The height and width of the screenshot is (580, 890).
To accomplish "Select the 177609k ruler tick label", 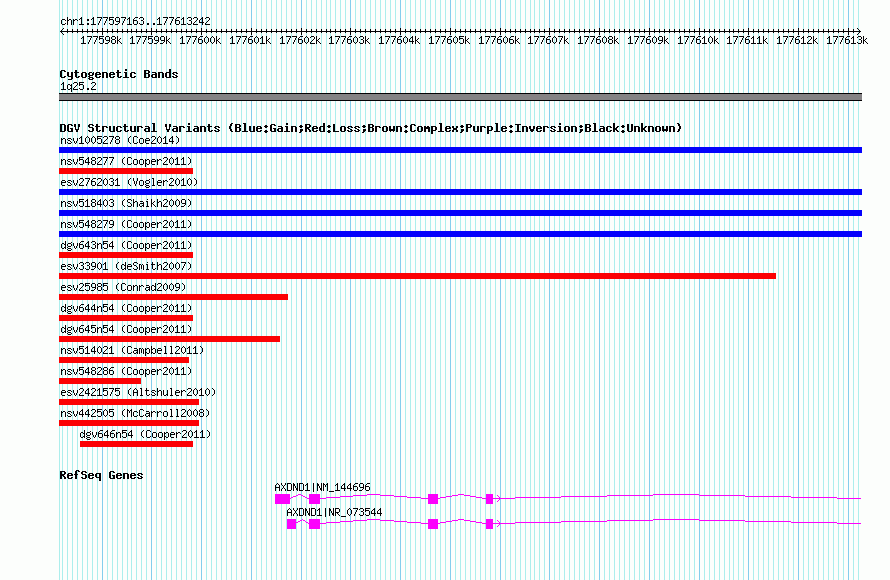I will pos(648,40).
